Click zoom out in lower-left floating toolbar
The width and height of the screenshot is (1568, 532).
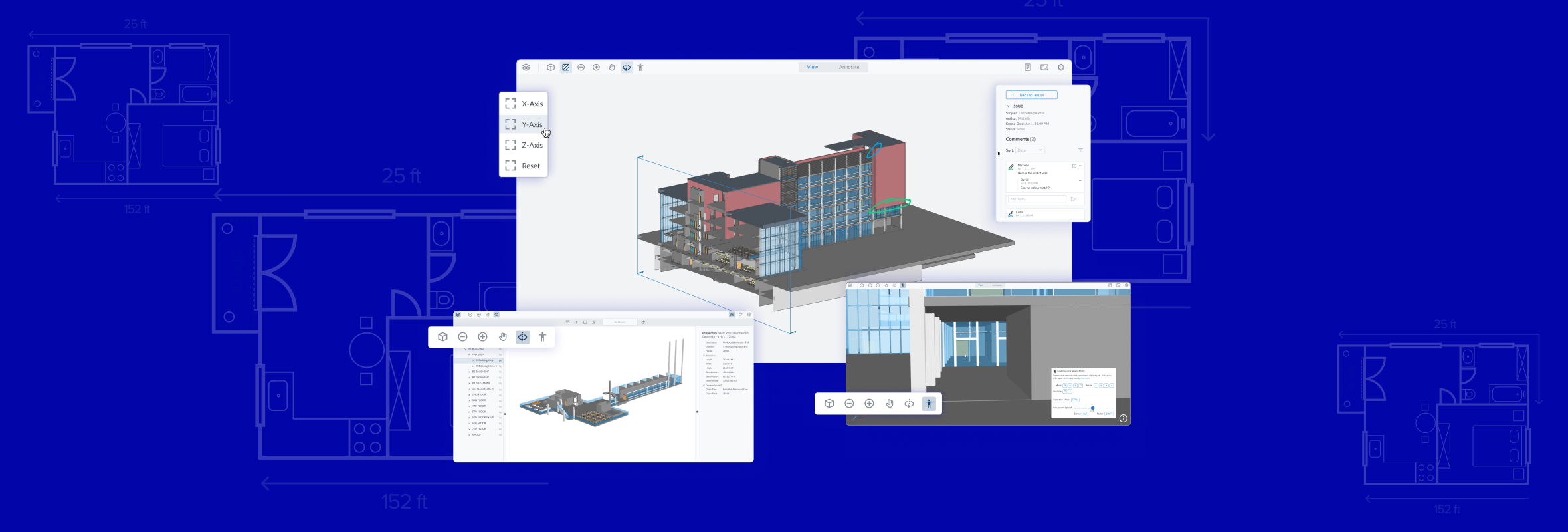[462, 337]
